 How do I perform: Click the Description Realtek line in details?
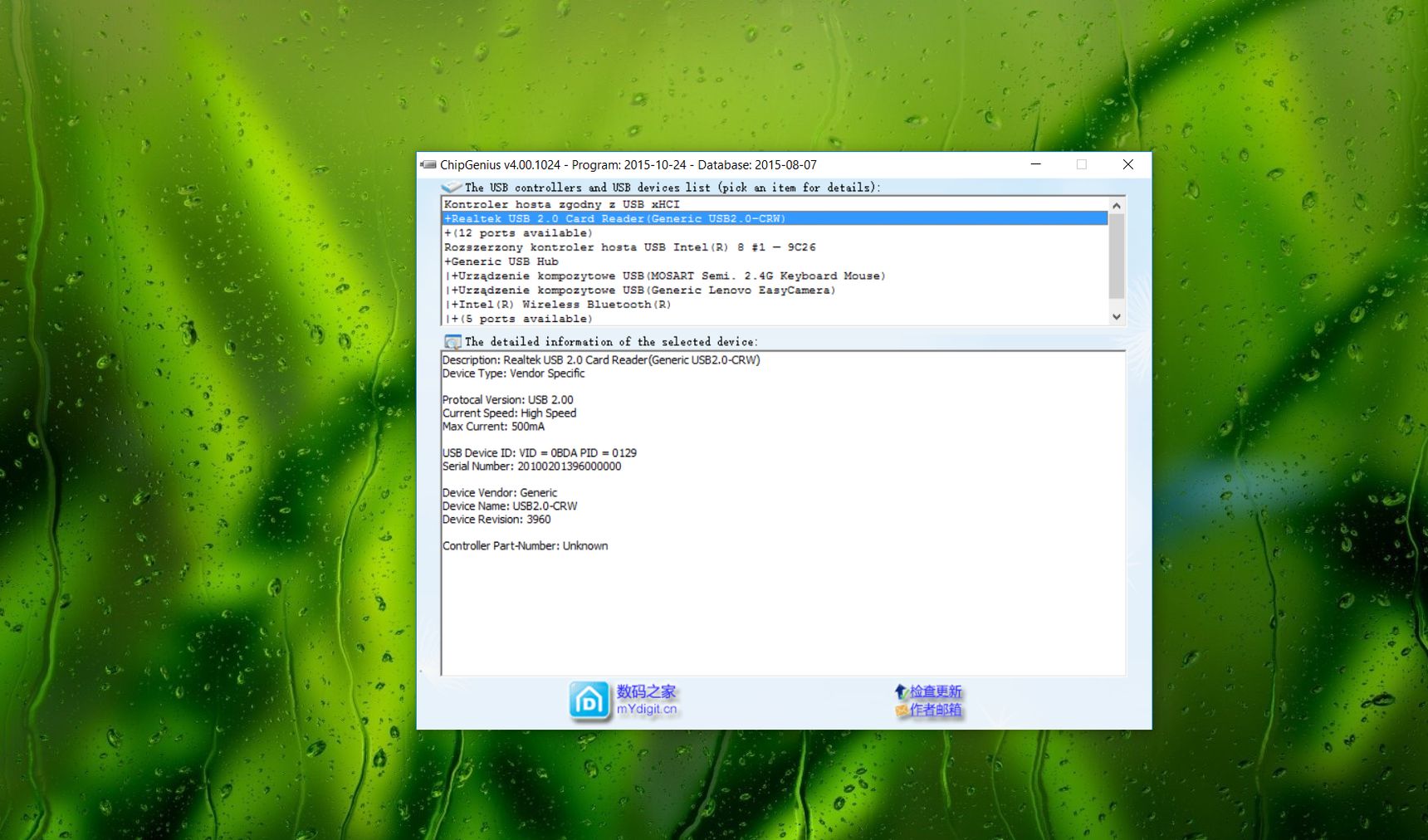[x=601, y=360]
